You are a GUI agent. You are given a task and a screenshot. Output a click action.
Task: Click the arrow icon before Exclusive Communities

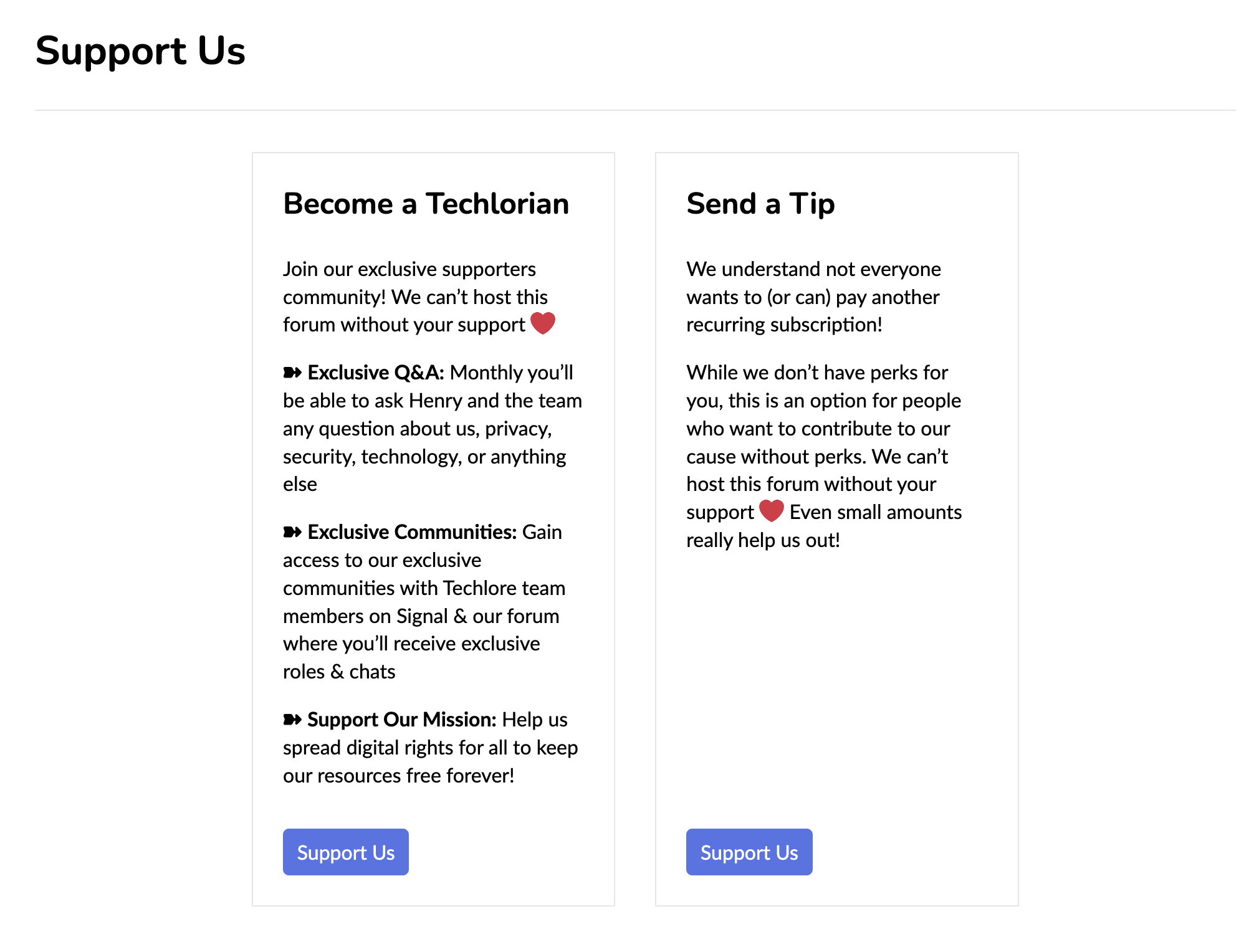coord(292,532)
